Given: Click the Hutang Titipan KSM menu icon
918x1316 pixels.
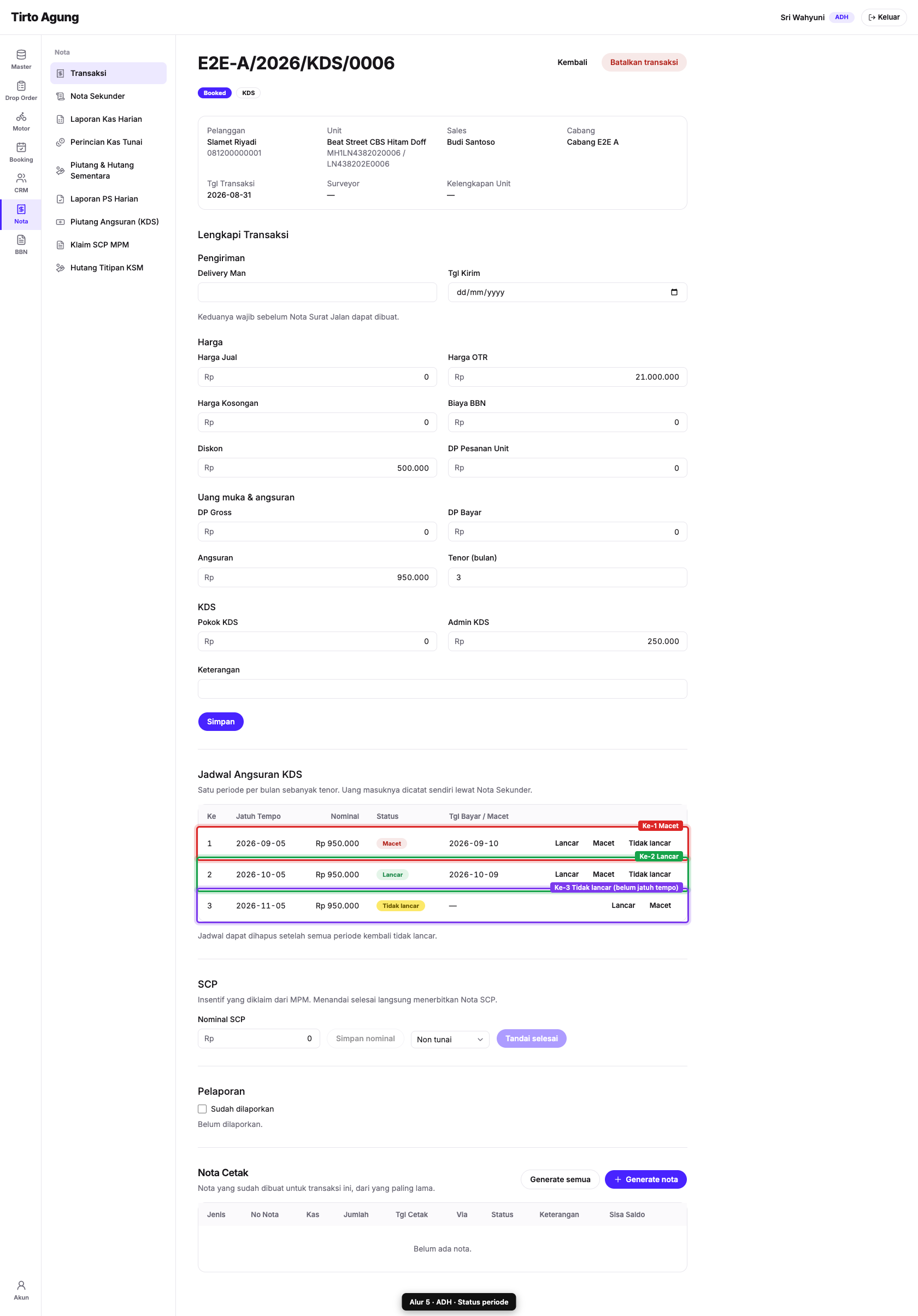Looking at the screenshot, I should point(60,268).
